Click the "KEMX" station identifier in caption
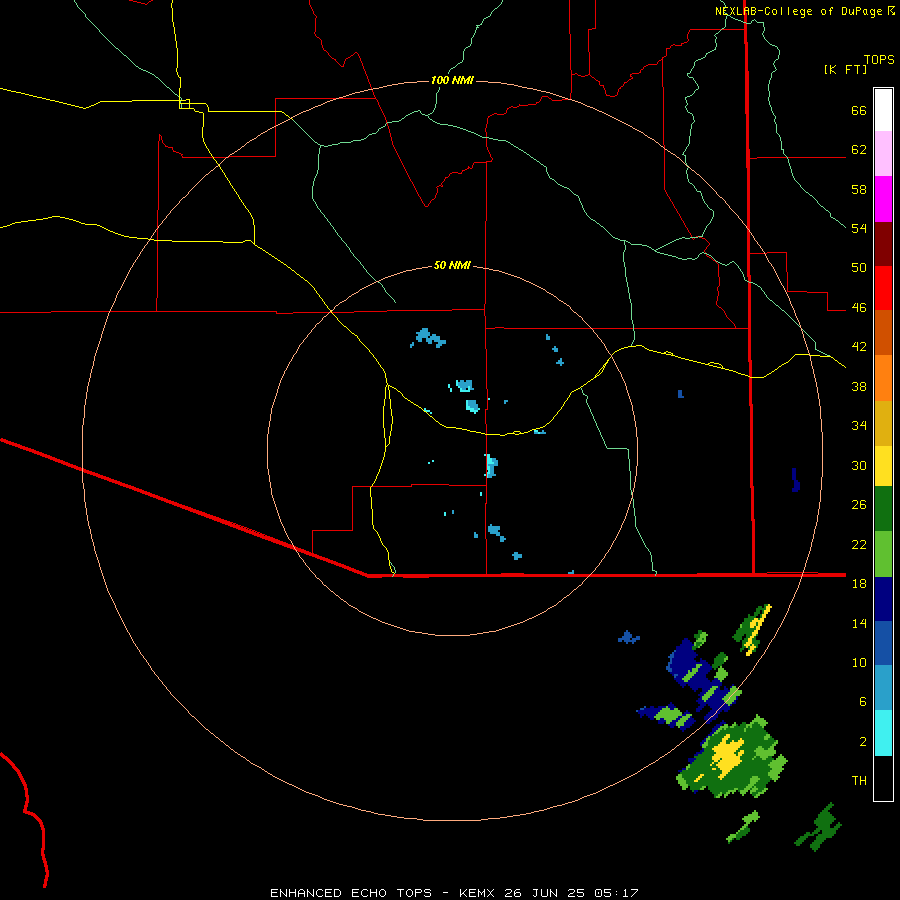This screenshot has width=900, height=900. [478, 893]
